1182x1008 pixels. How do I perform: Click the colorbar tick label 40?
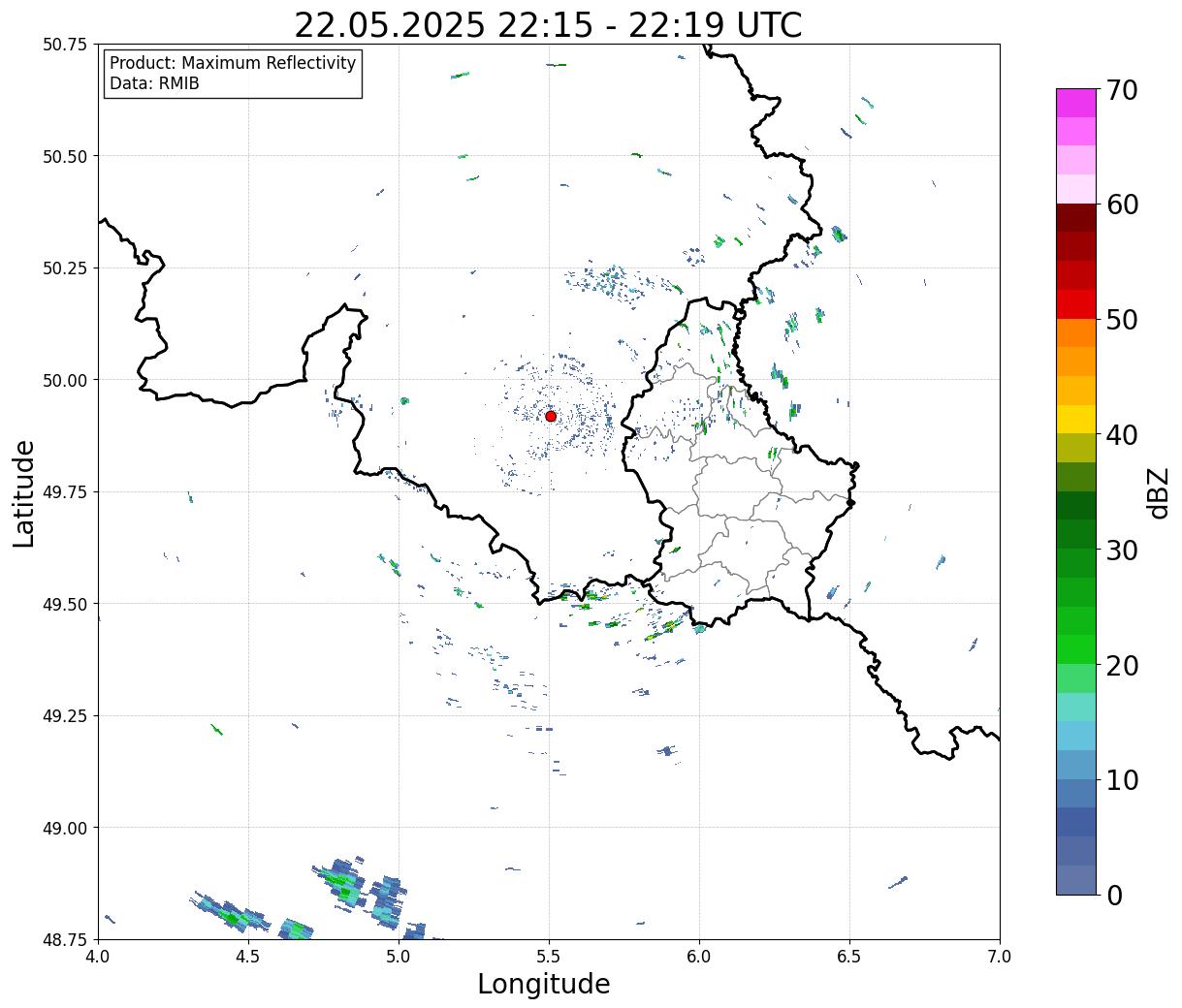pos(1122,434)
